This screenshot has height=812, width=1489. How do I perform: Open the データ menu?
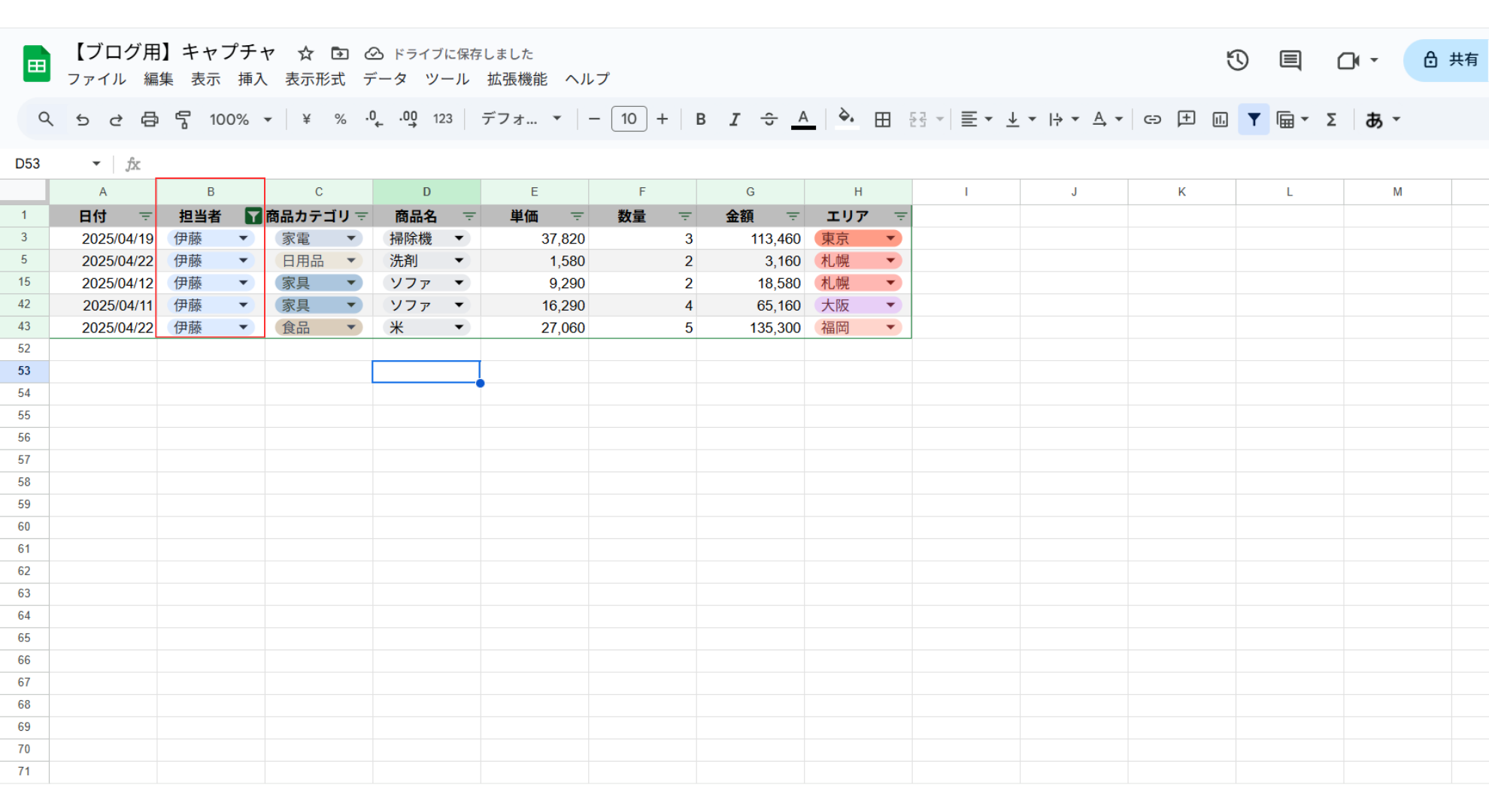pos(384,79)
